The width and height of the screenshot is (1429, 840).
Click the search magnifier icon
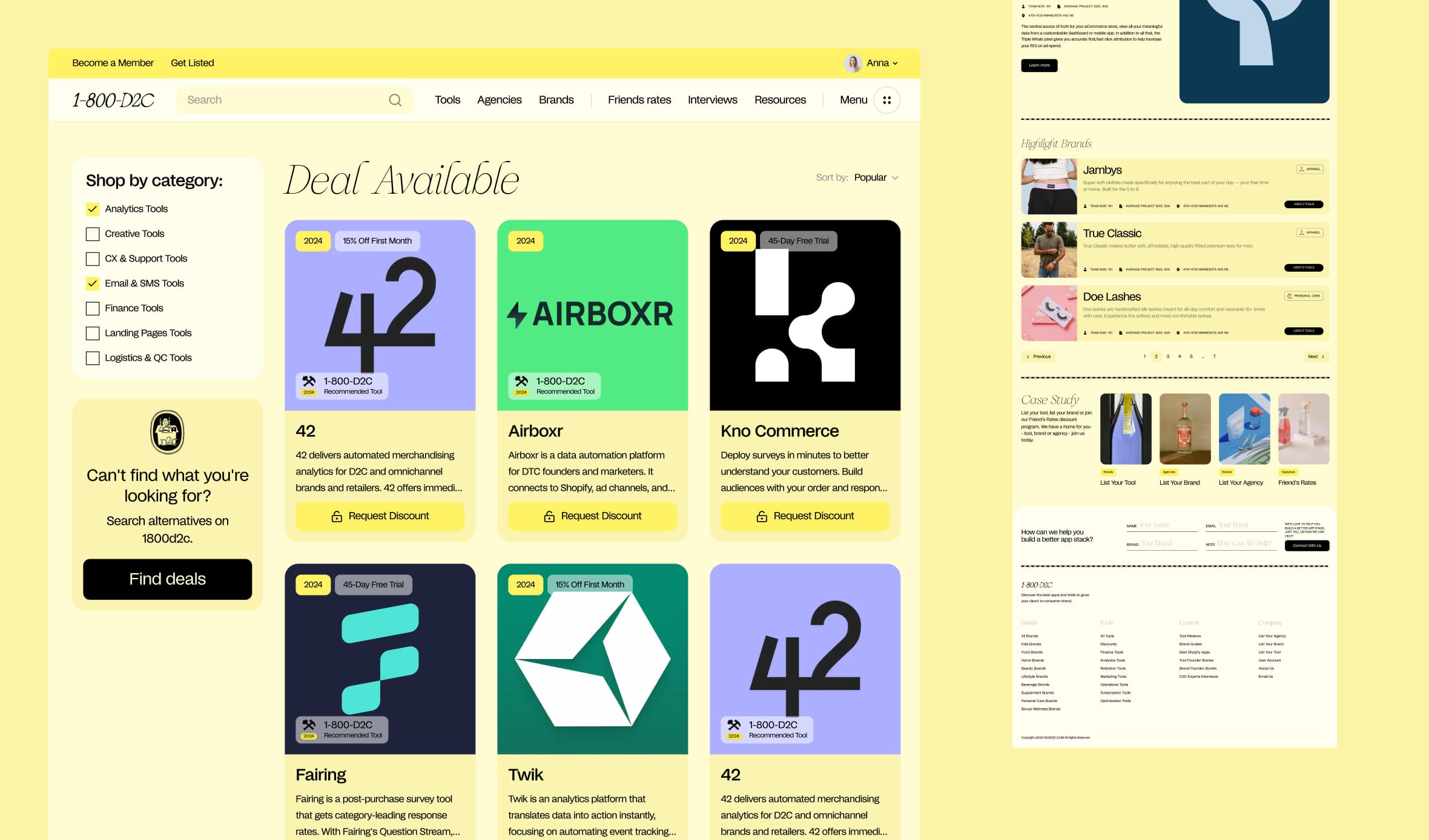click(395, 100)
